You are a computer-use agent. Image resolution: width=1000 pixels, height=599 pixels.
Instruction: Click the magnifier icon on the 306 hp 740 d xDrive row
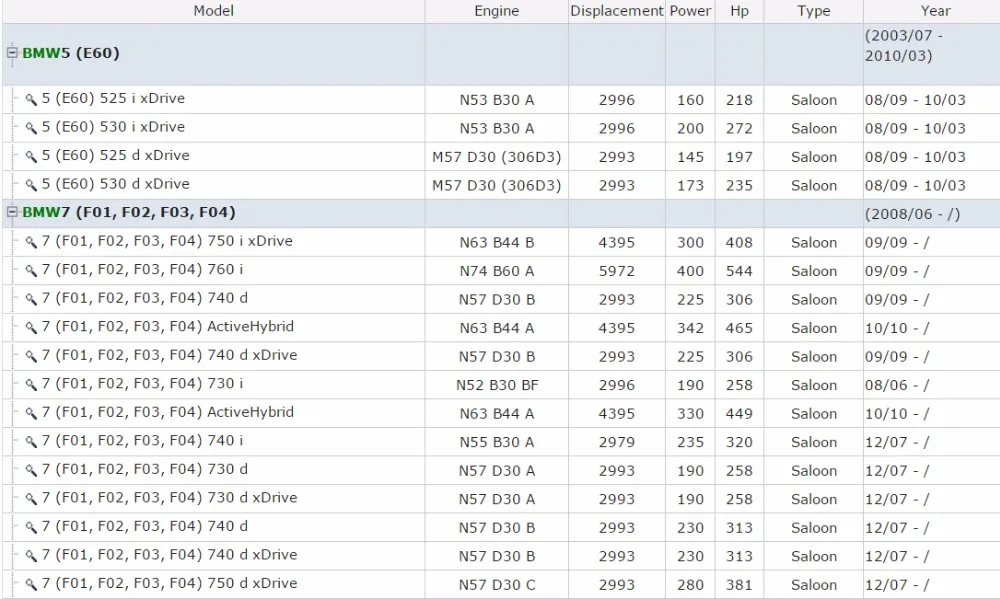[31, 356]
